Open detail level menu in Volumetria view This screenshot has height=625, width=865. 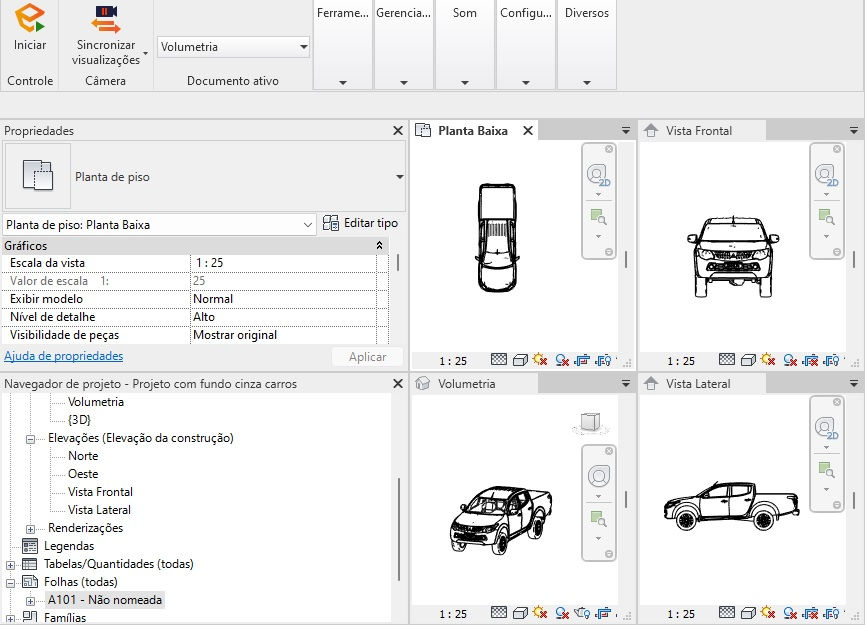tap(499, 612)
